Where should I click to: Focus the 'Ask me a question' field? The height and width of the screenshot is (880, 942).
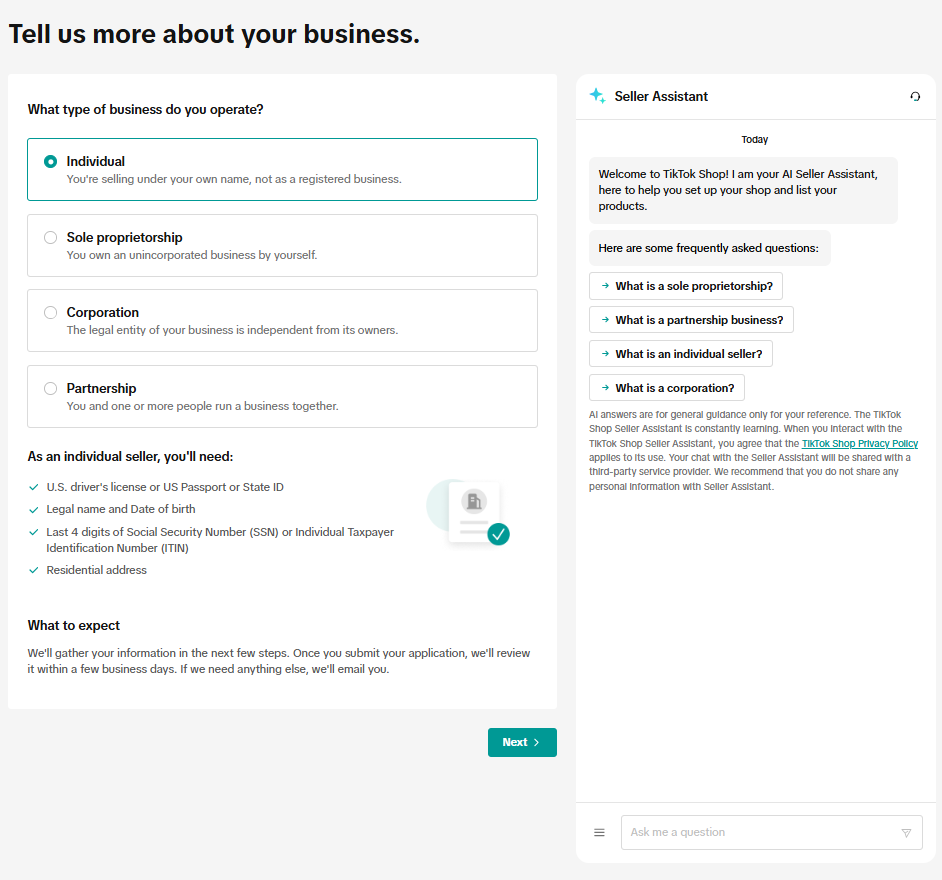760,832
